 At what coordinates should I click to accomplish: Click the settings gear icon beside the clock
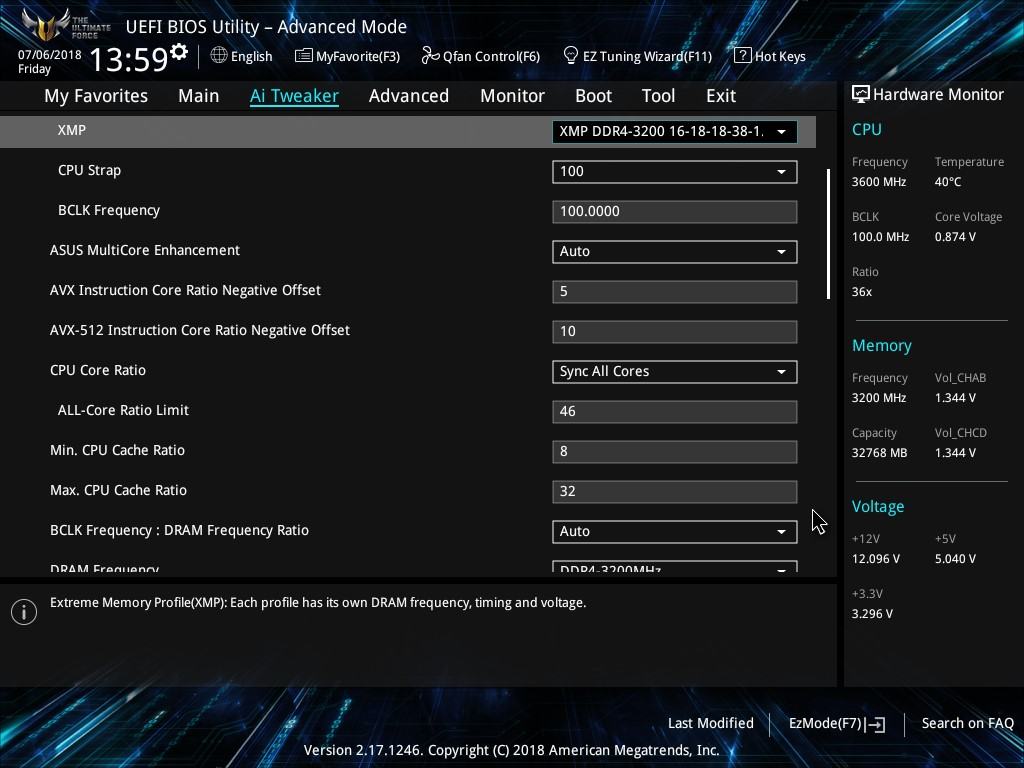pyautogui.click(x=178, y=52)
